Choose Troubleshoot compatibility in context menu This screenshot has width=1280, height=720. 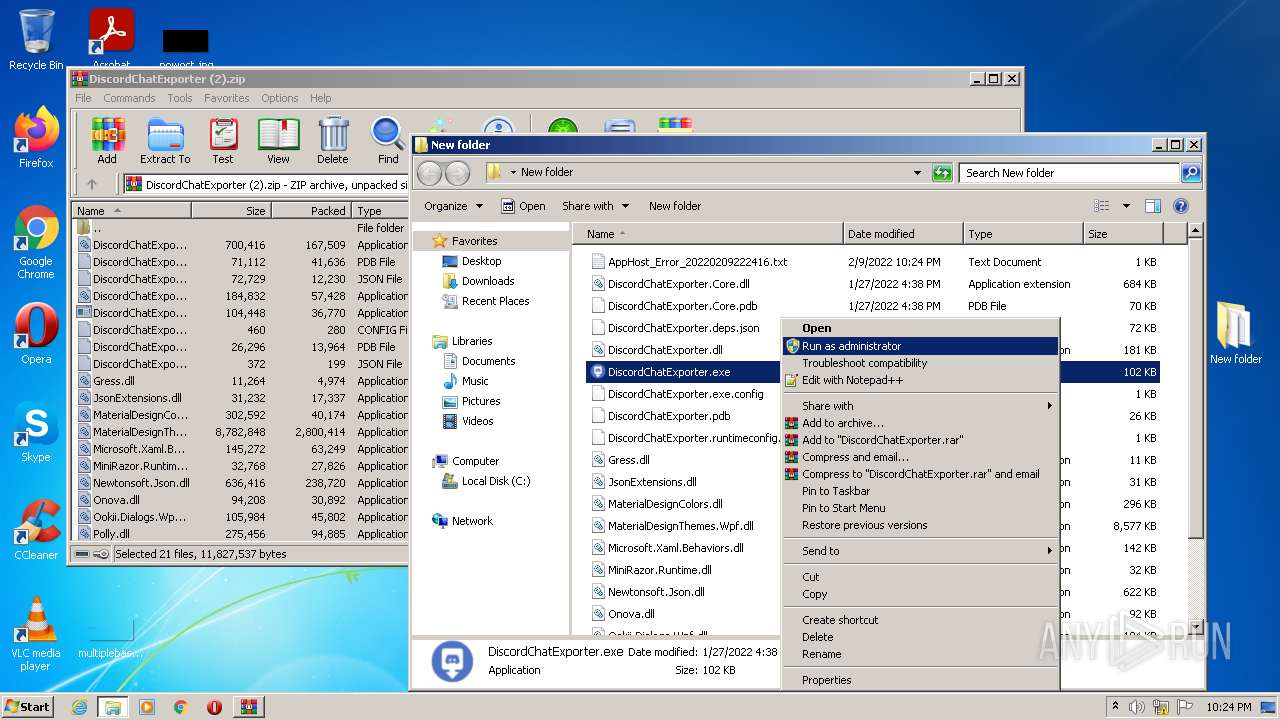(920, 363)
